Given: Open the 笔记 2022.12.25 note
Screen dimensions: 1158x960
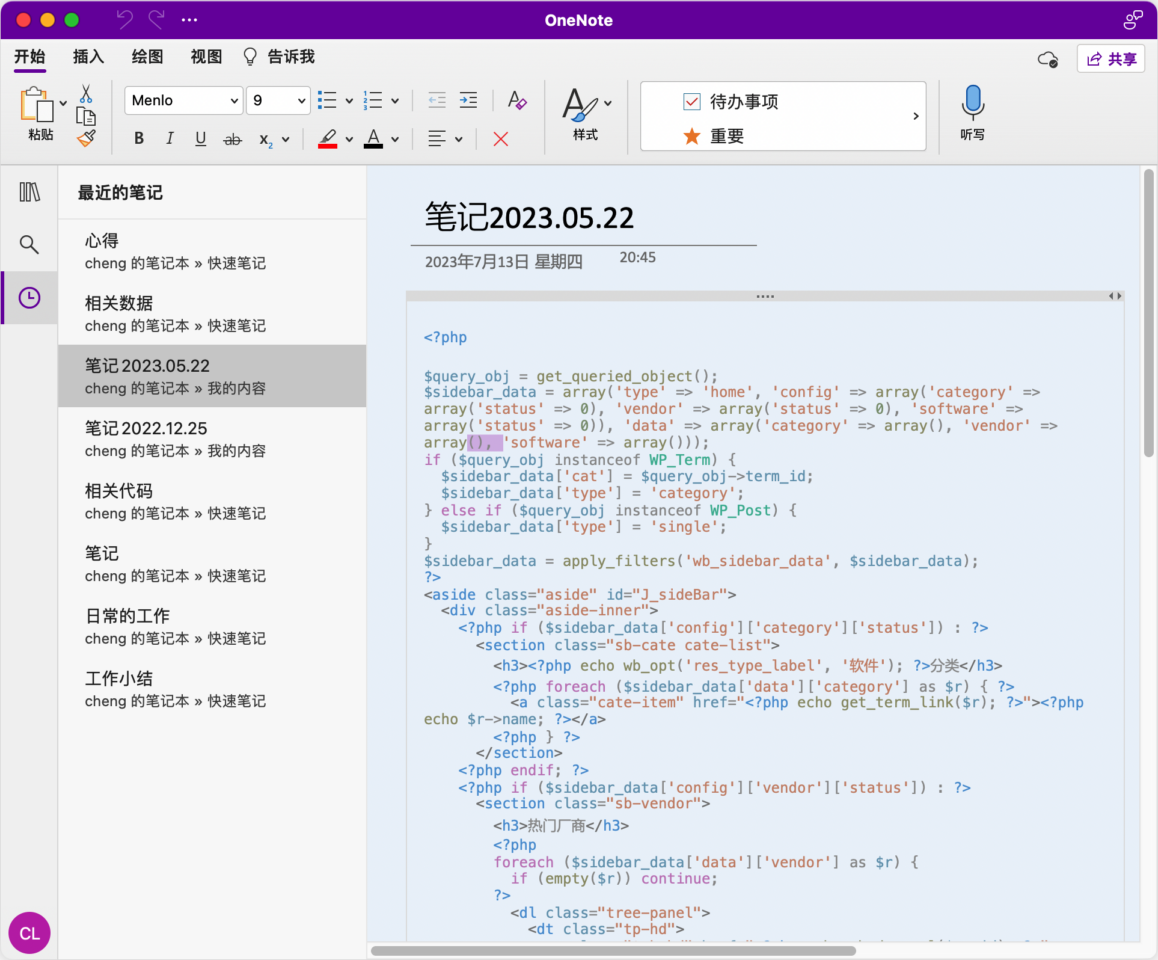Looking at the screenshot, I should point(212,439).
